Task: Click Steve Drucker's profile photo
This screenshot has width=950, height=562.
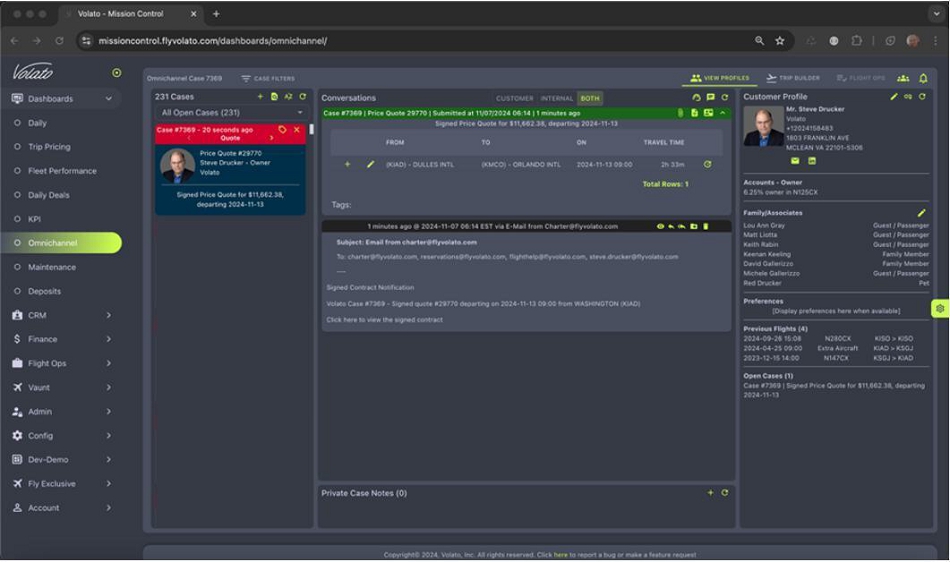Action: (763, 126)
